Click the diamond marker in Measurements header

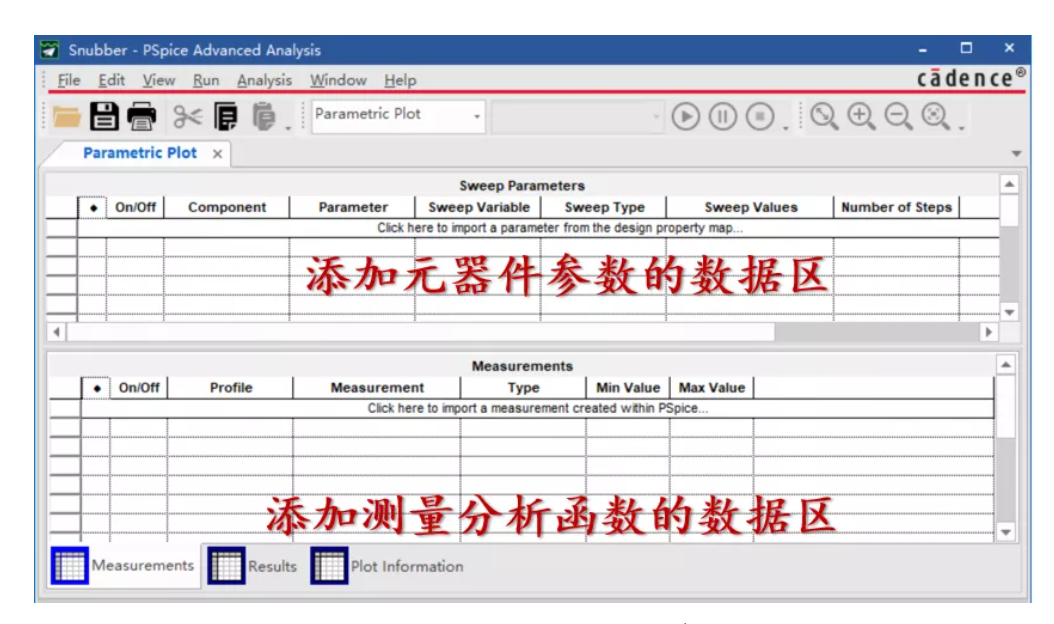97,388
